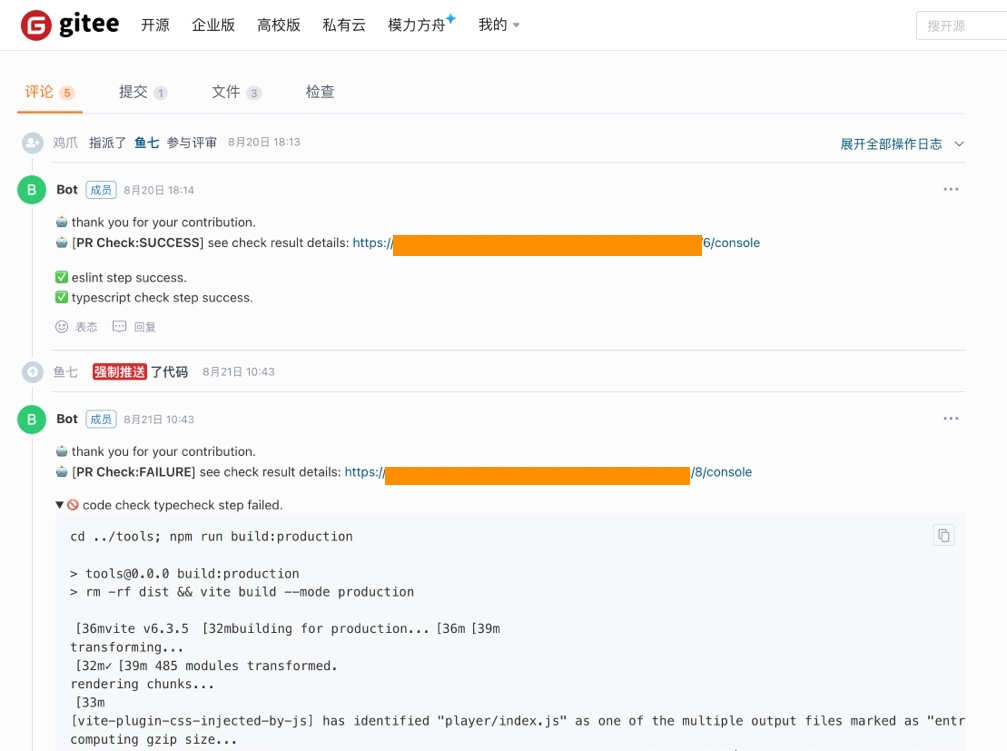Open the 模力方舟 navigation item
The image size is (1007, 751).
click(x=418, y=25)
